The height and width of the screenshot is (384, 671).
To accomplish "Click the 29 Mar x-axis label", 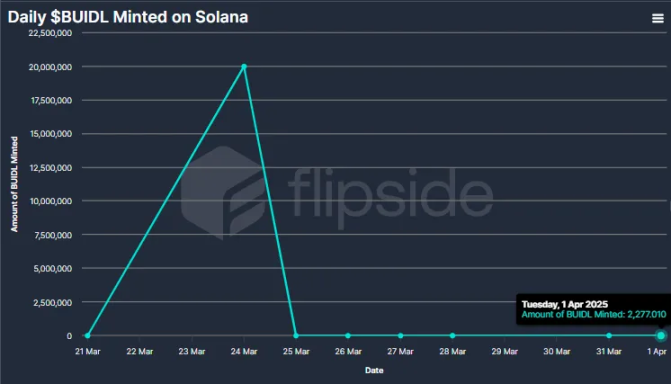I will coord(505,351).
